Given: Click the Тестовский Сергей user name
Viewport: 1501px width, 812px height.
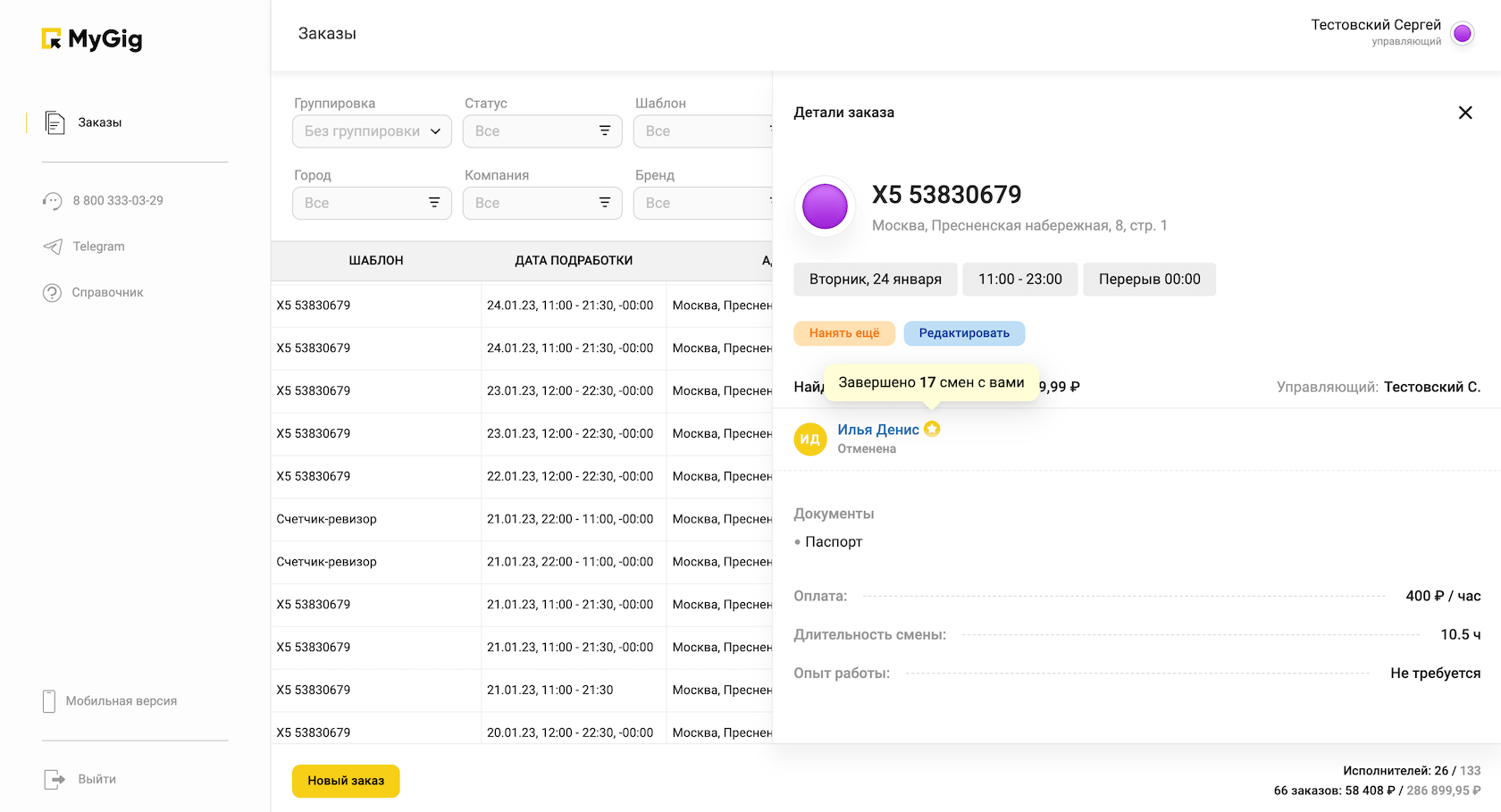Looking at the screenshot, I should (x=1376, y=25).
